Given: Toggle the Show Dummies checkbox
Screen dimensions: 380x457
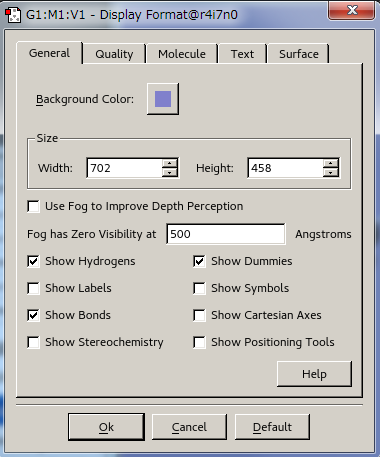Looking at the screenshot, I should click(x=199, y=261).
